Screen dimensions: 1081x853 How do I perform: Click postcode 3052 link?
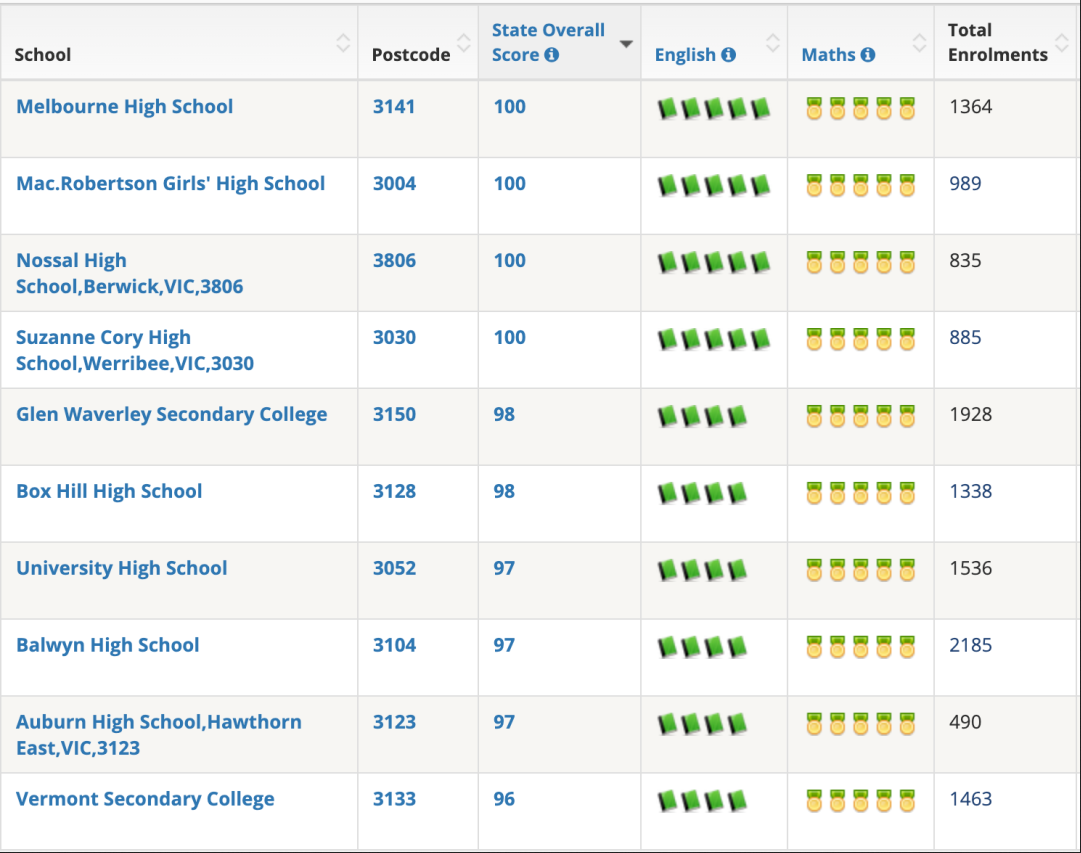click(x=394, y=568)
